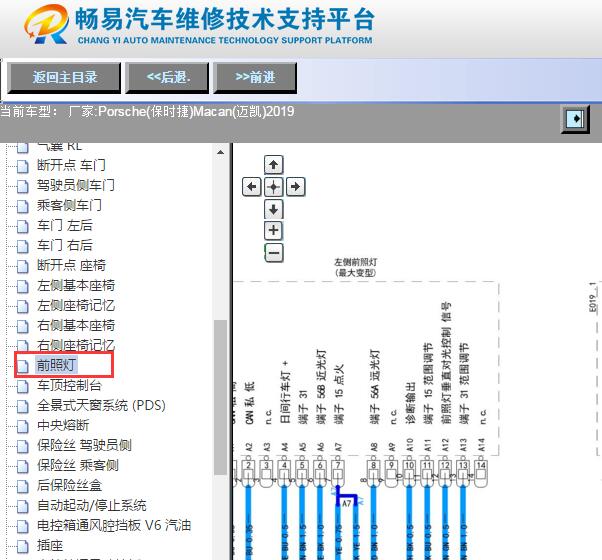This screenshot has width=602, height=560.
Task: Open 右侧基本座椅 entry
Action: (x=76, y=325)
